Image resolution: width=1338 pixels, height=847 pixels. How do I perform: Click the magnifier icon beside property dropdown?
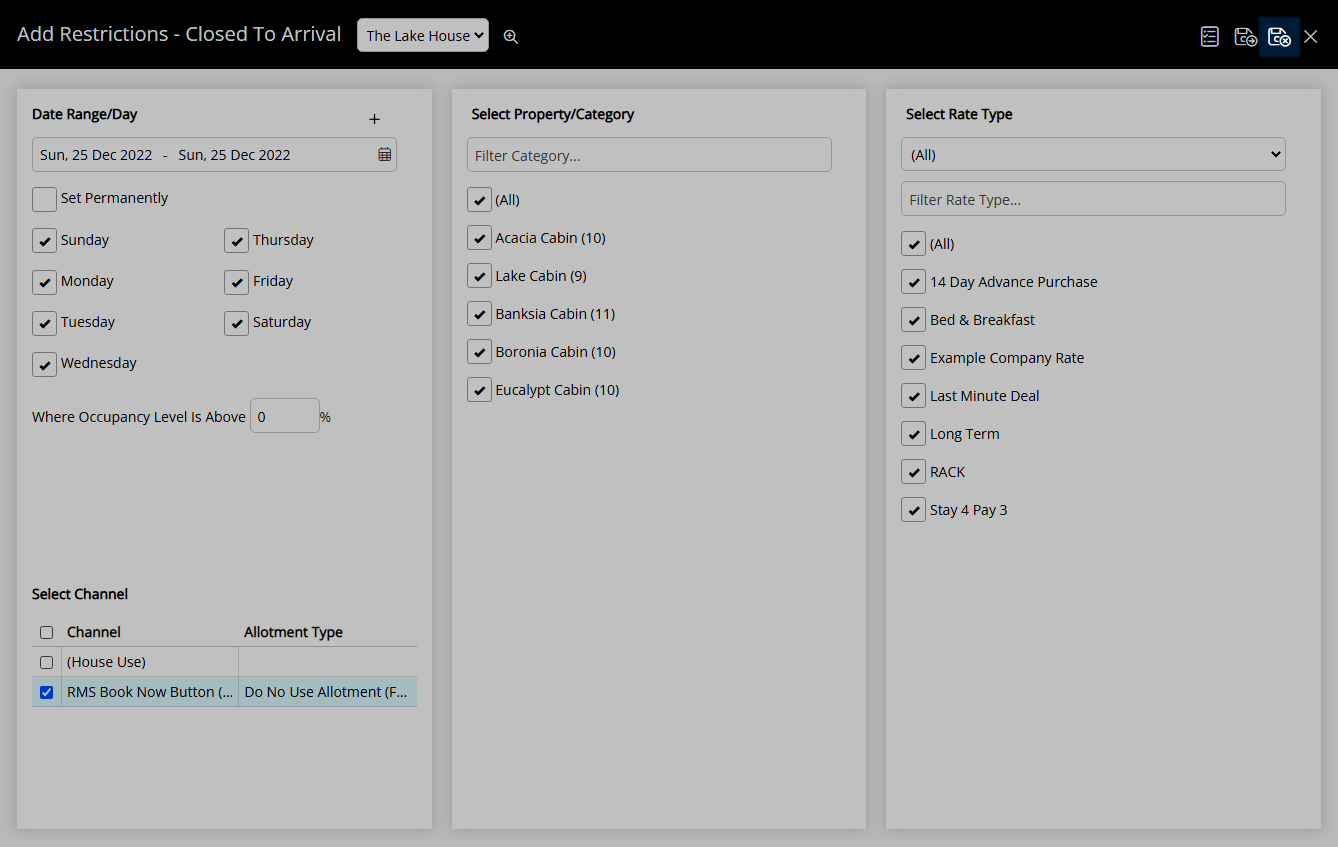pos(511,37)
